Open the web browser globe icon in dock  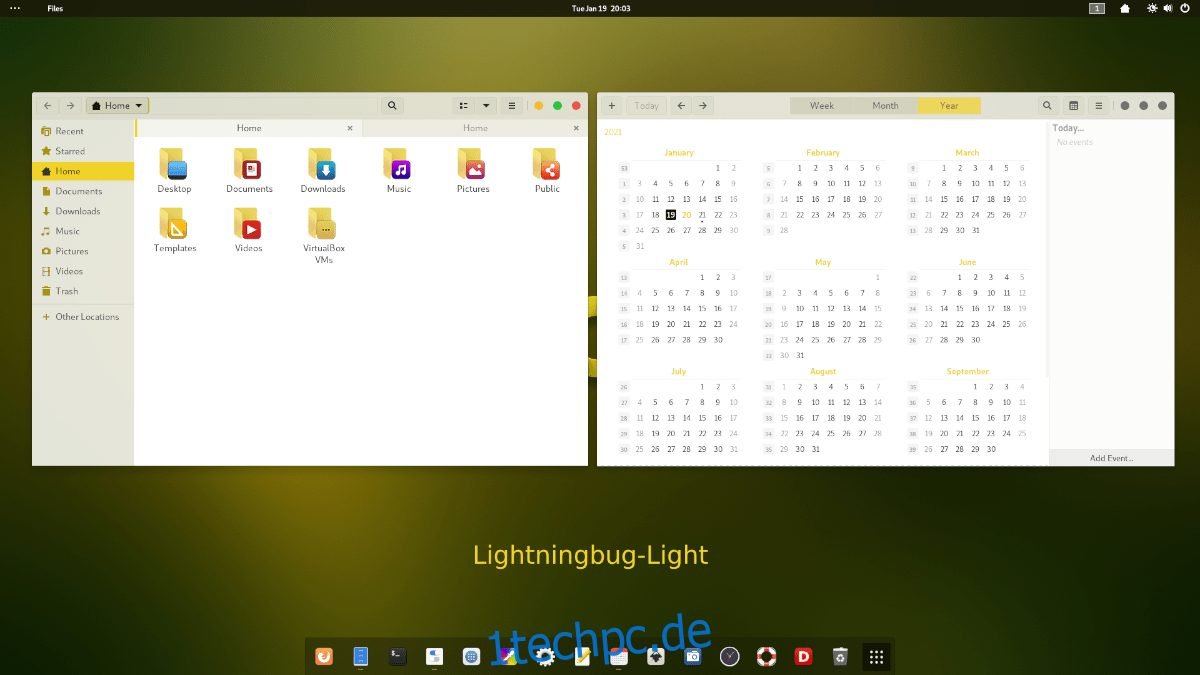pyautogui.click(x=472, y=656)
